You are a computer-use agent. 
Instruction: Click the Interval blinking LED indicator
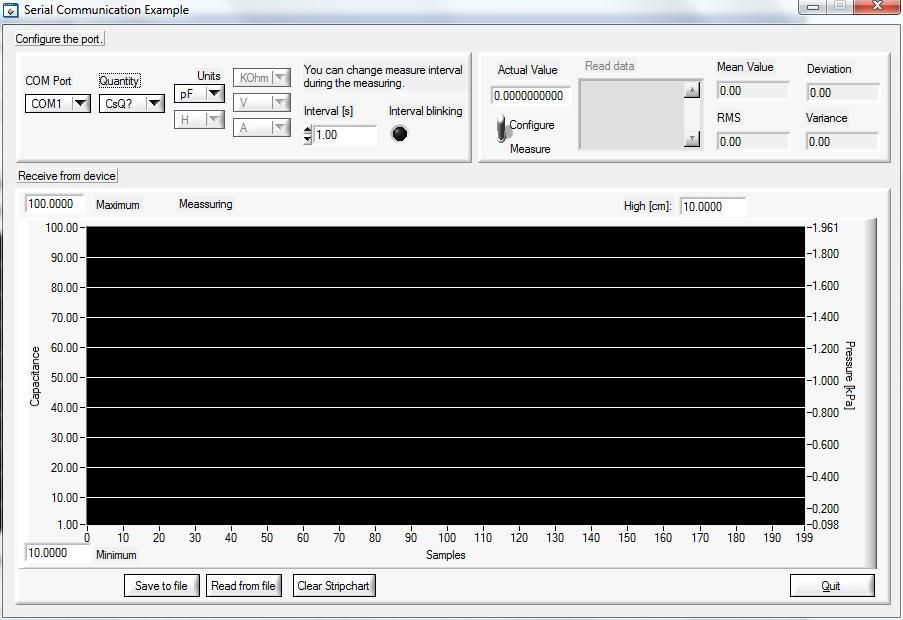(399, 134)
